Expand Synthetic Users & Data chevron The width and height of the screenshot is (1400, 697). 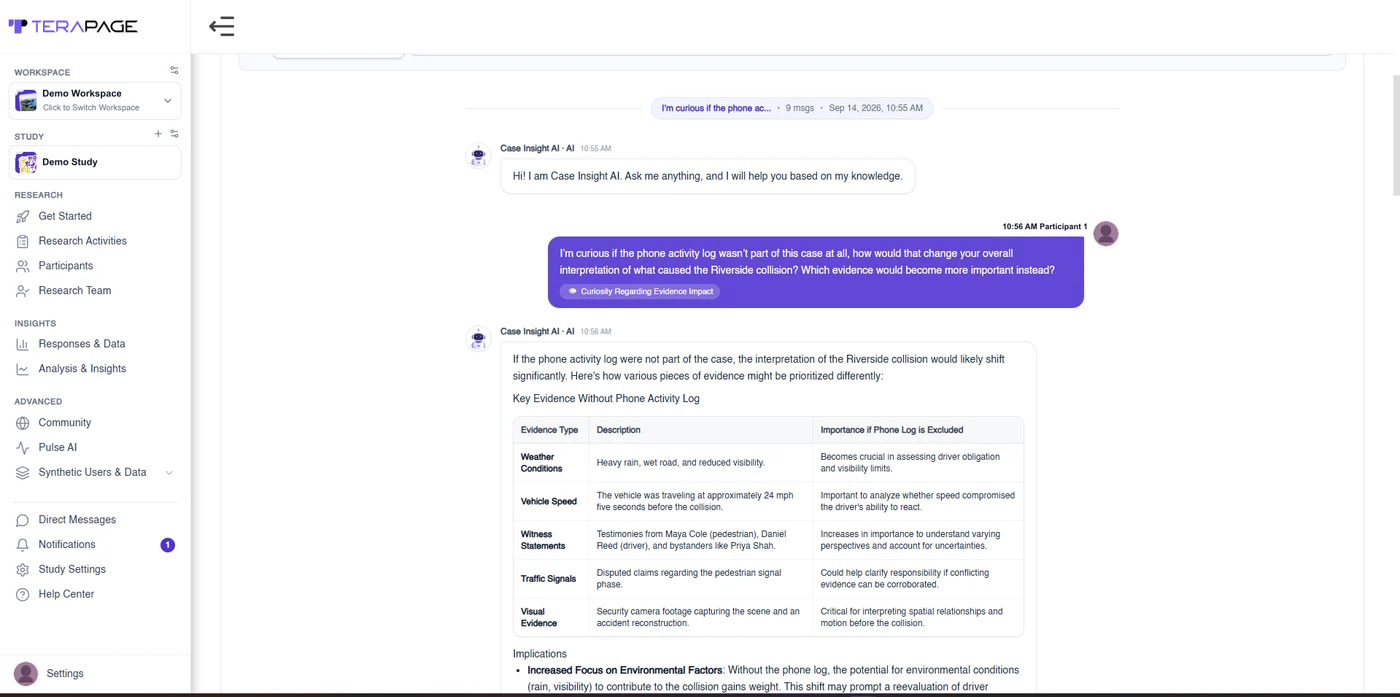[169, 473]
